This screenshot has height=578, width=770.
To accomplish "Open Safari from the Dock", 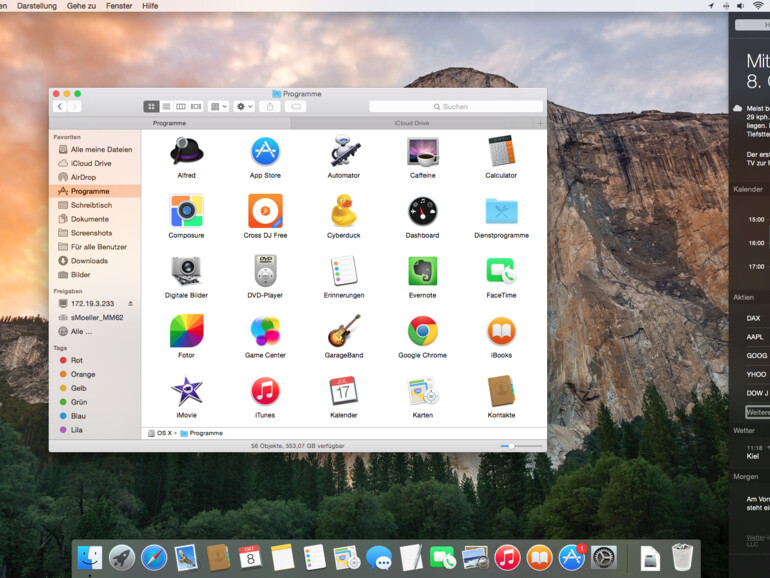I will pos(154,558).
